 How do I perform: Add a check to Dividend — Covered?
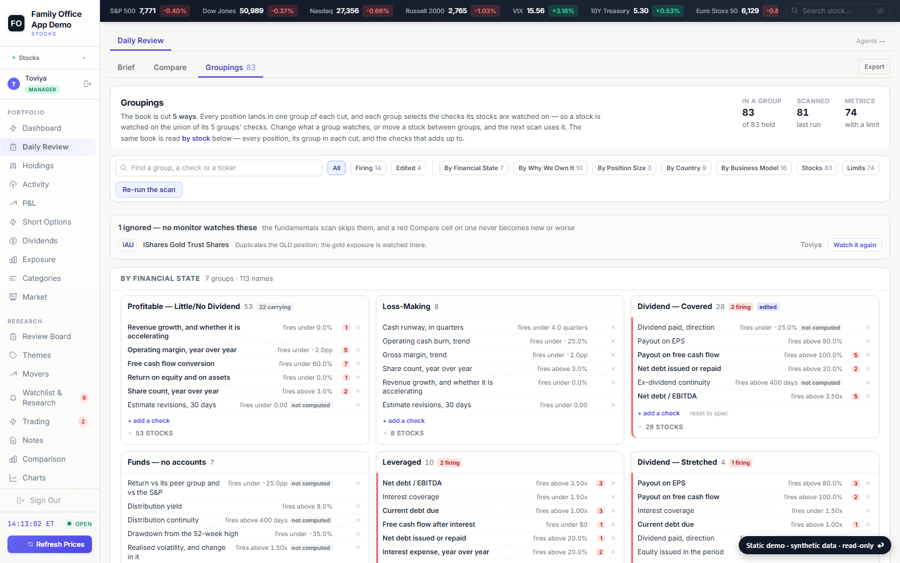(x=661, y=413)
